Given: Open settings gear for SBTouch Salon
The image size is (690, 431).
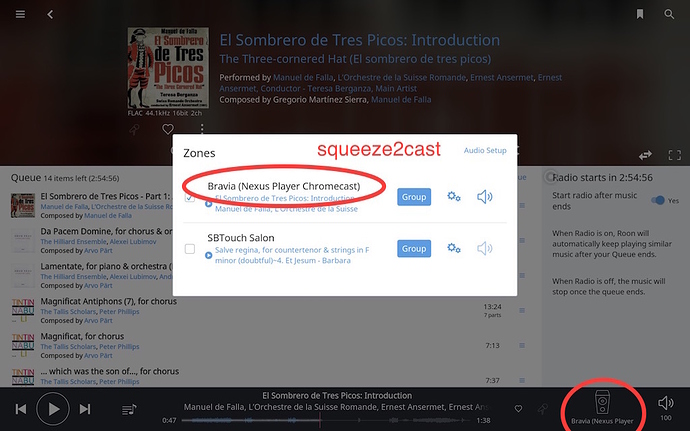Looking at the screenshot, I should (454, 248).
